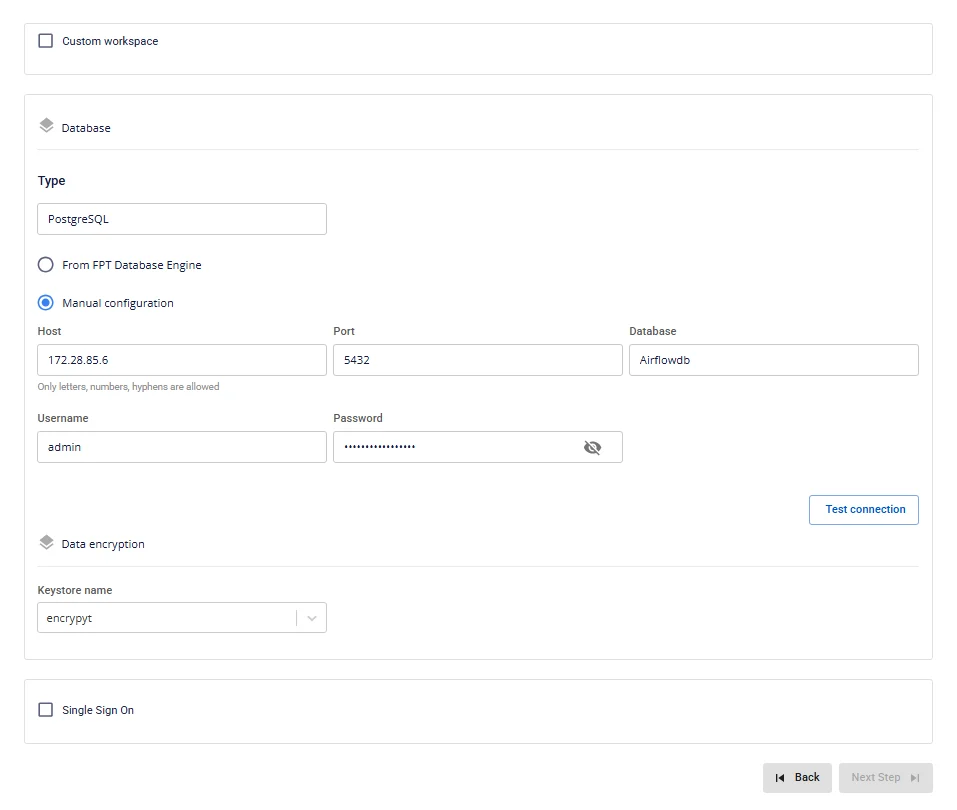Screen dimensions: 957x810
Task: Click the Back button
Action: click(x=797, y=778)
